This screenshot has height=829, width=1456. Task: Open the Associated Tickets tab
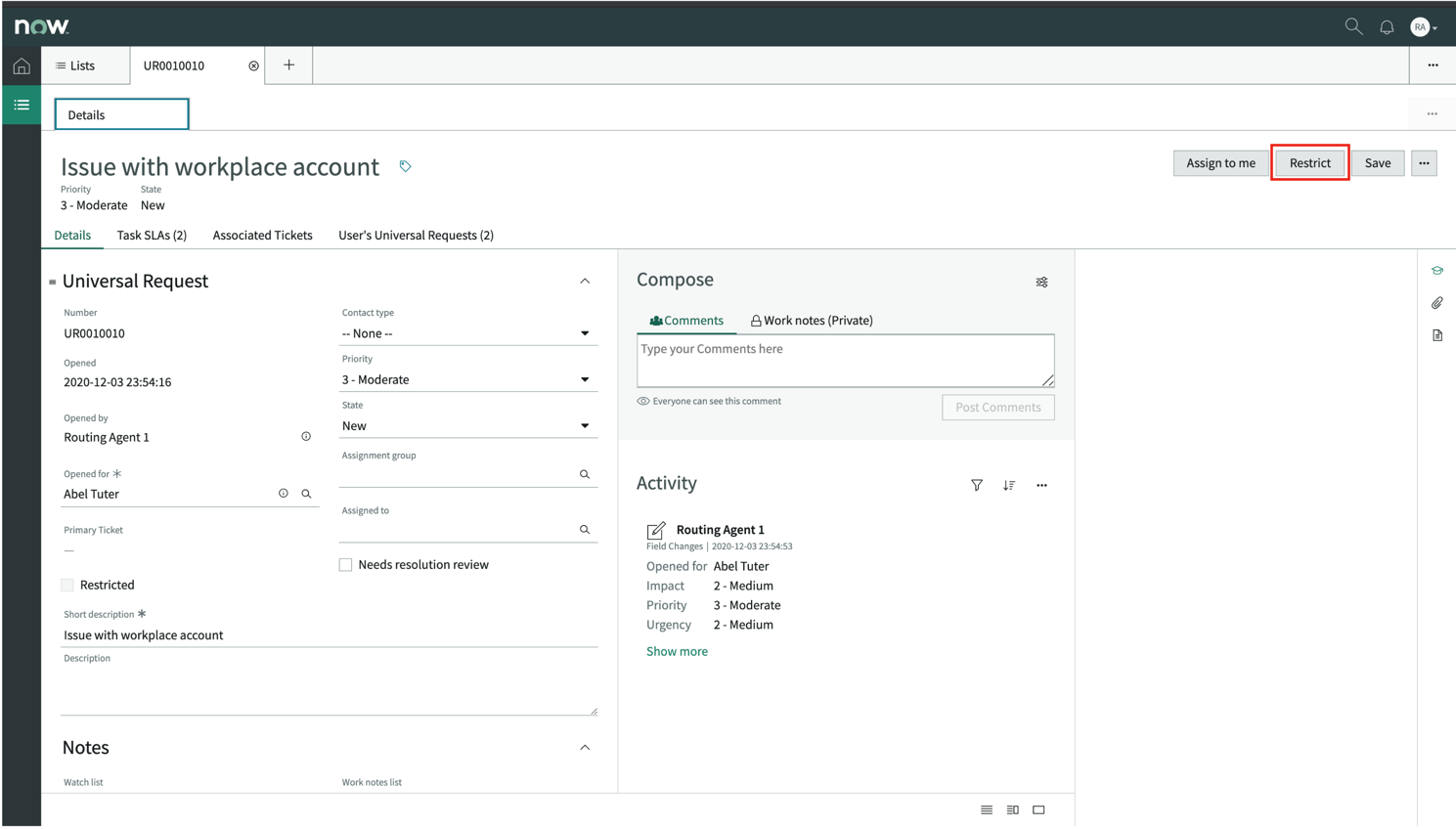262,236
